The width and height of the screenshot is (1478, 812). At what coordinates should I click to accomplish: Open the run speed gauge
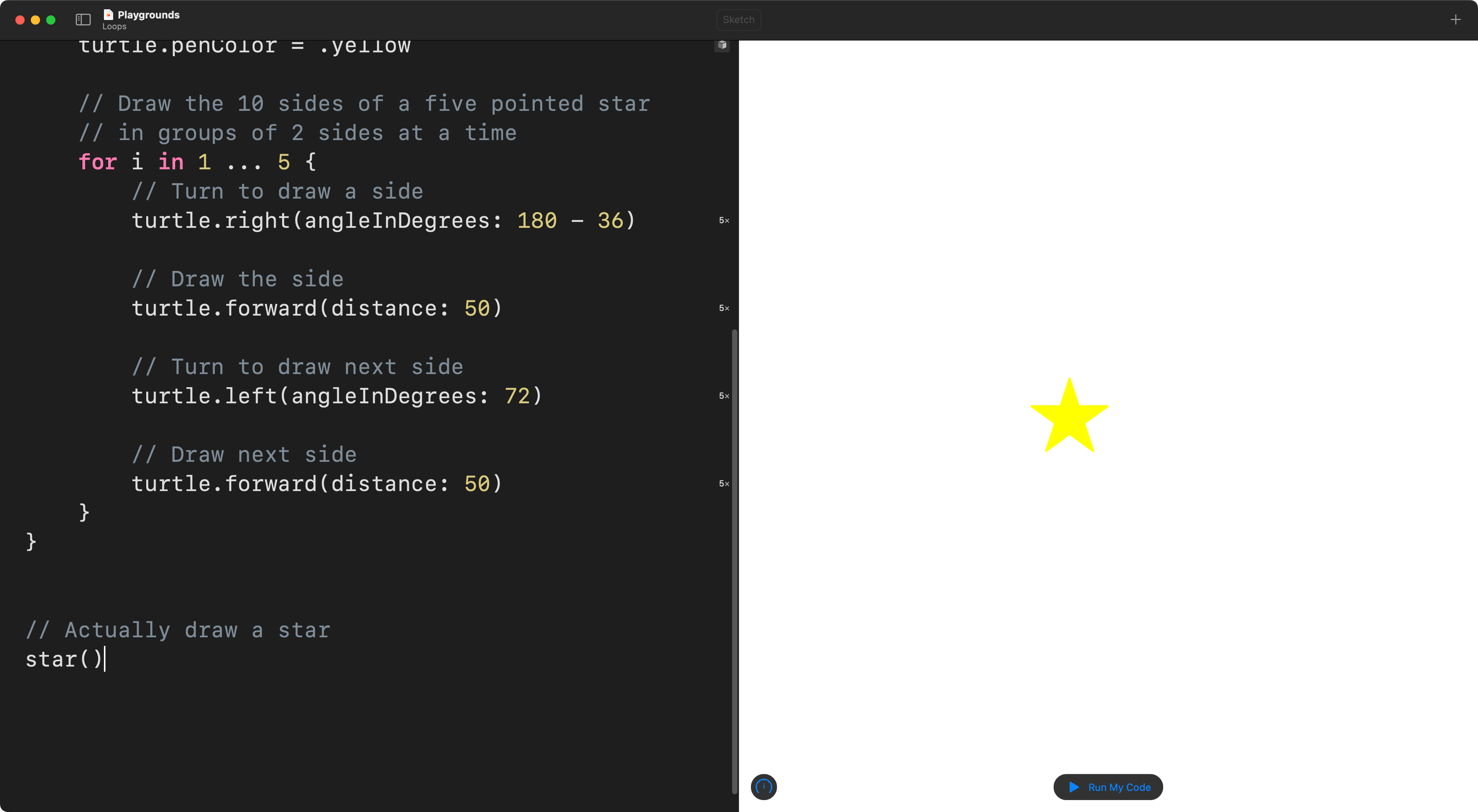[x=764, y=787]
